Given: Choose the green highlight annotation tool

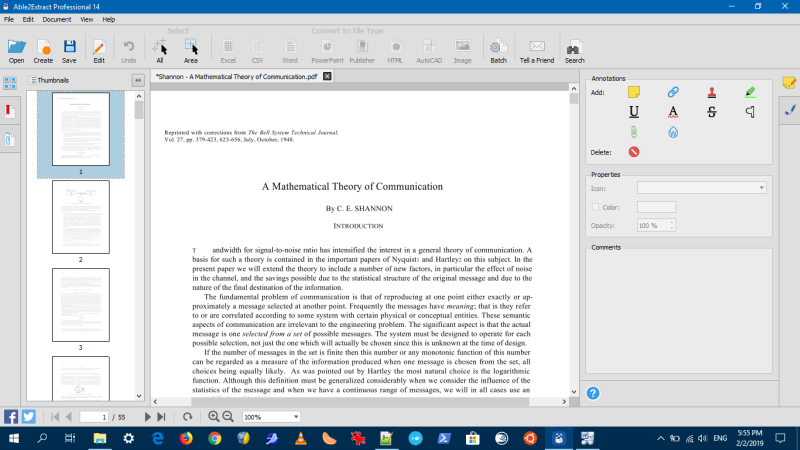Looking at the screenshot, I should (750, 92).
